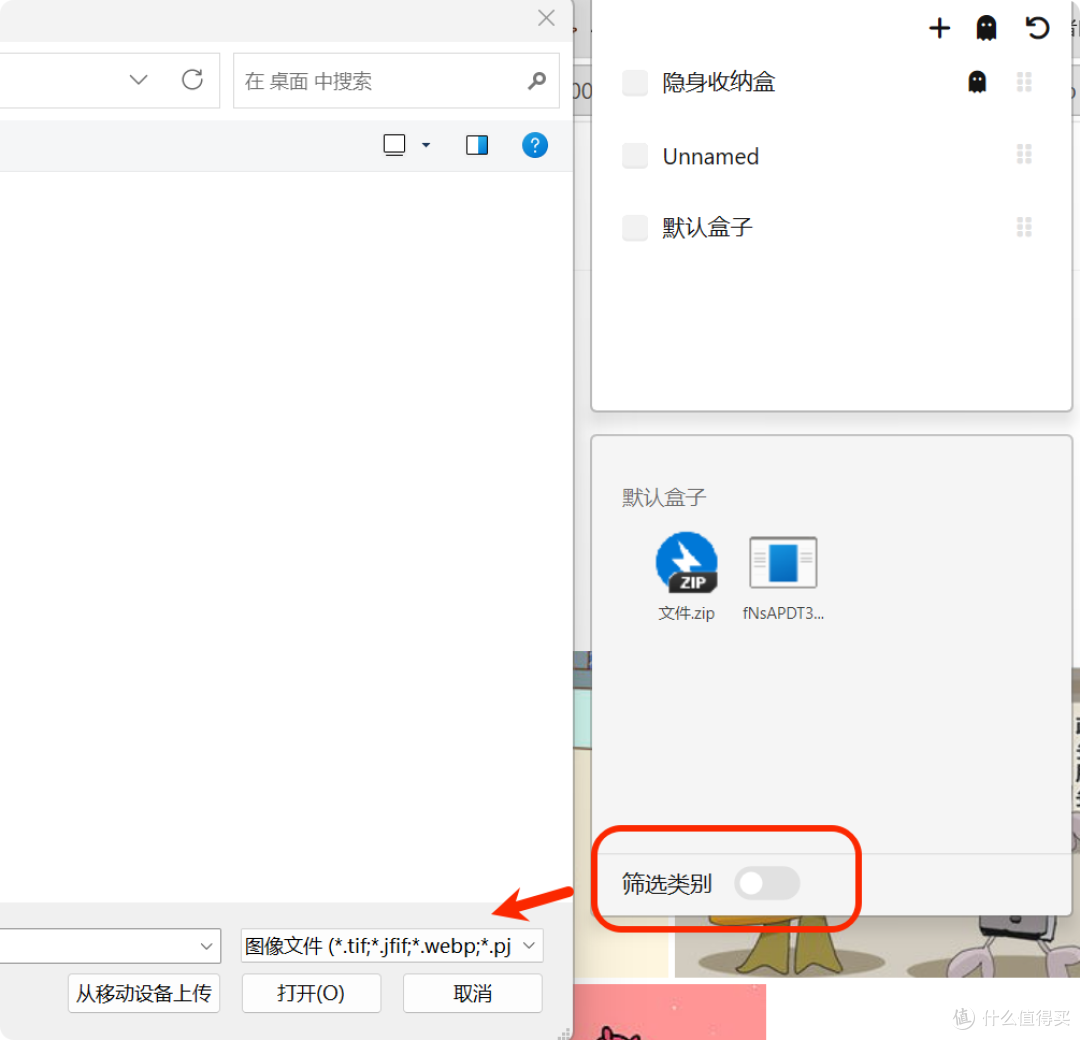This screenshot has height=1040, width=1080.
Task: Click the 默认盒子 heading in lower panel
Action: pyautogui.click(x=664, y=497)
